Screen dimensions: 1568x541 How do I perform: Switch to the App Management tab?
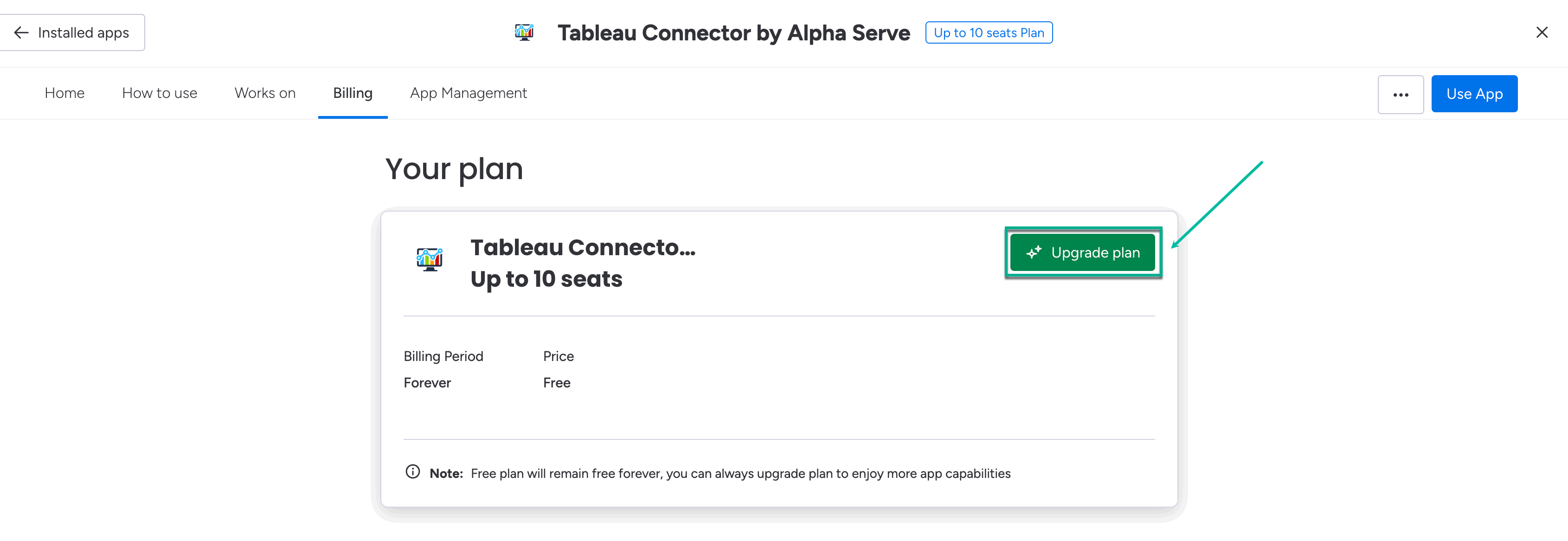468,92
